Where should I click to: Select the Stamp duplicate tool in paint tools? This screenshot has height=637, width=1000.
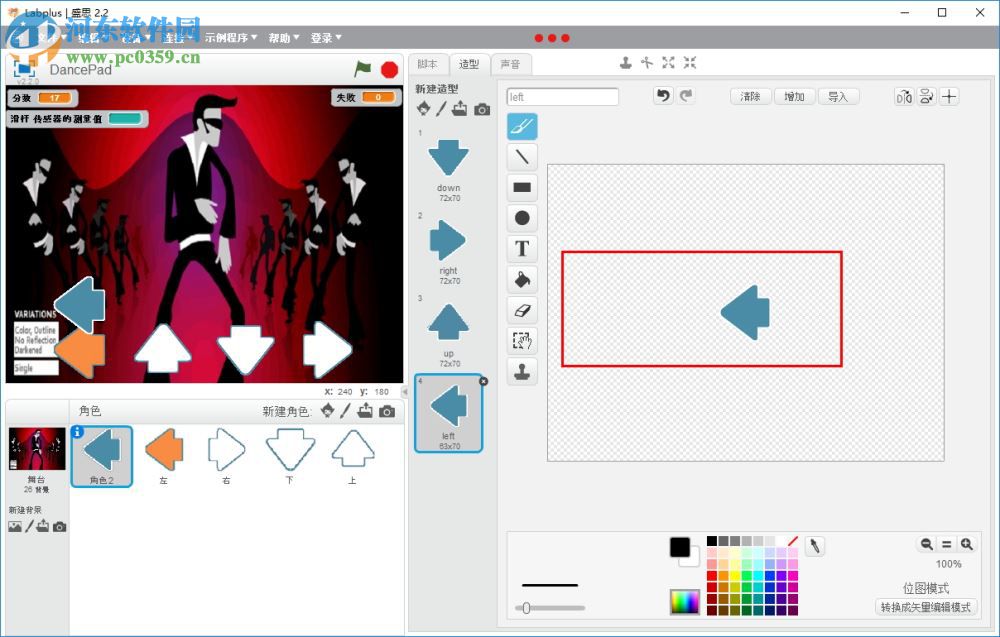point(522,371)
